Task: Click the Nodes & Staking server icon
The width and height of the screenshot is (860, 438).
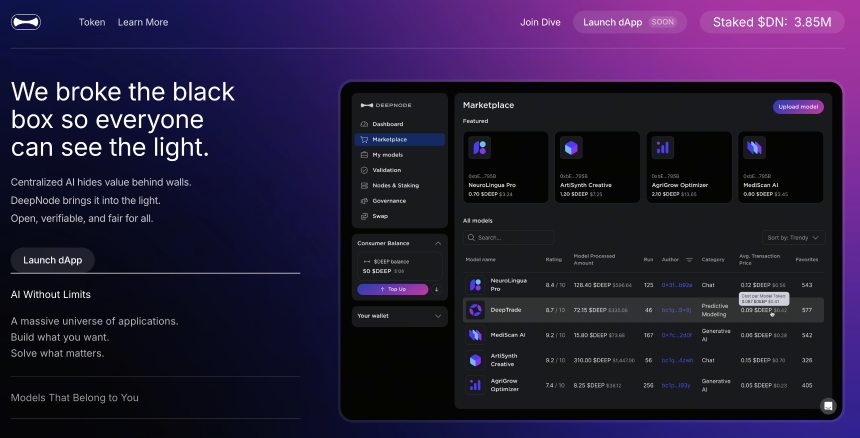Action: coord(364,186)
